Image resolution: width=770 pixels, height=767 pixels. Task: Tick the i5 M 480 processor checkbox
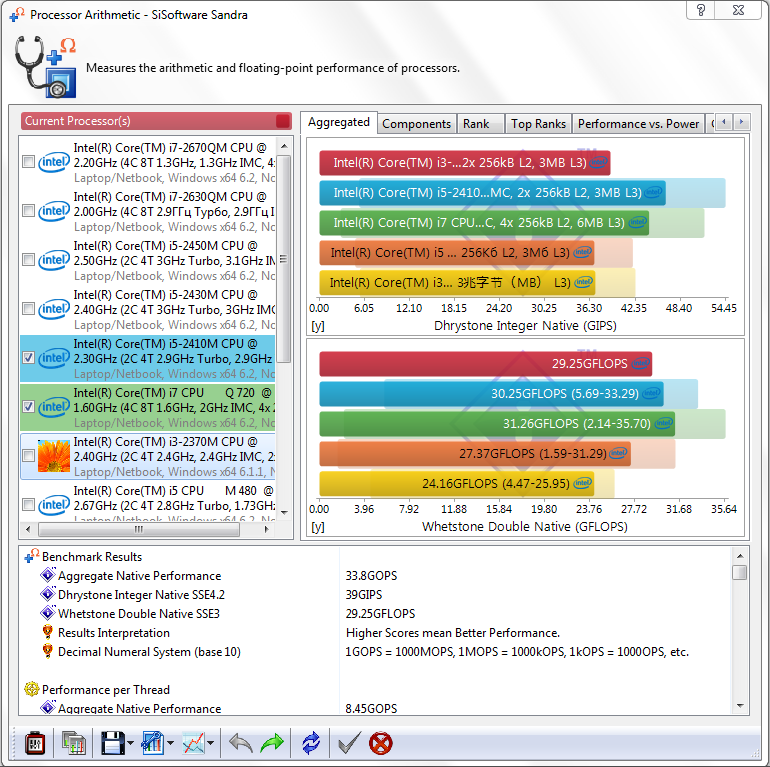coord(28,504)
